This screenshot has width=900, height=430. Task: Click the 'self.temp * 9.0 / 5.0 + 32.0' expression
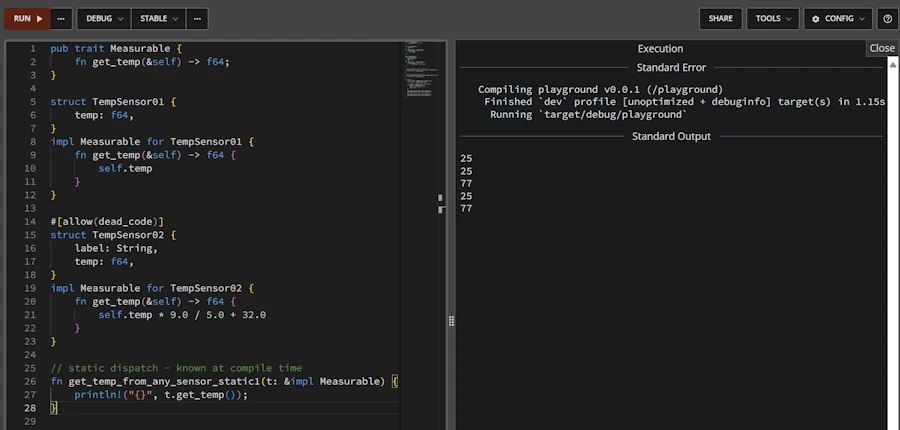tap(182, 315)
